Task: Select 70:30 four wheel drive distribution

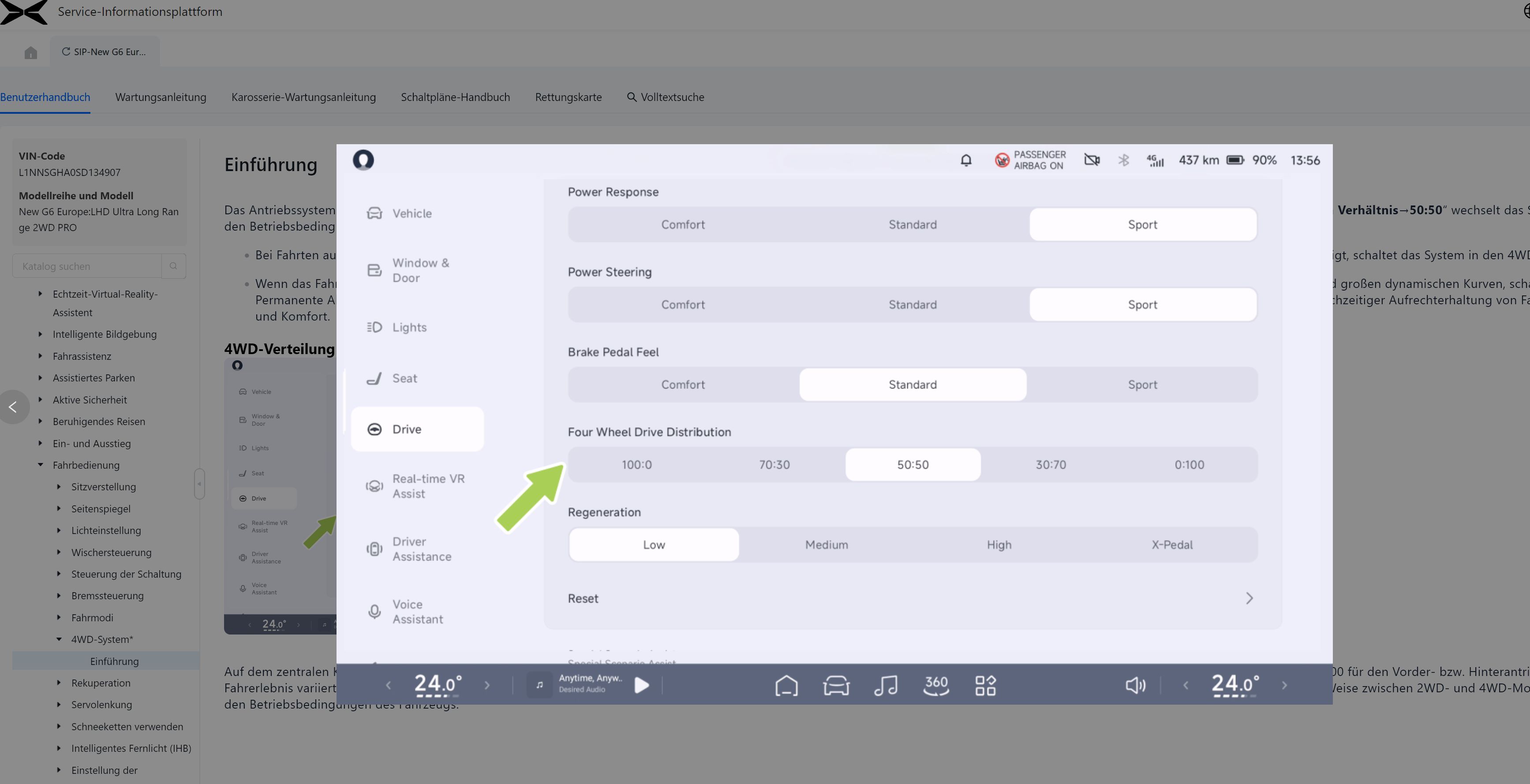Action: (774, 464)
